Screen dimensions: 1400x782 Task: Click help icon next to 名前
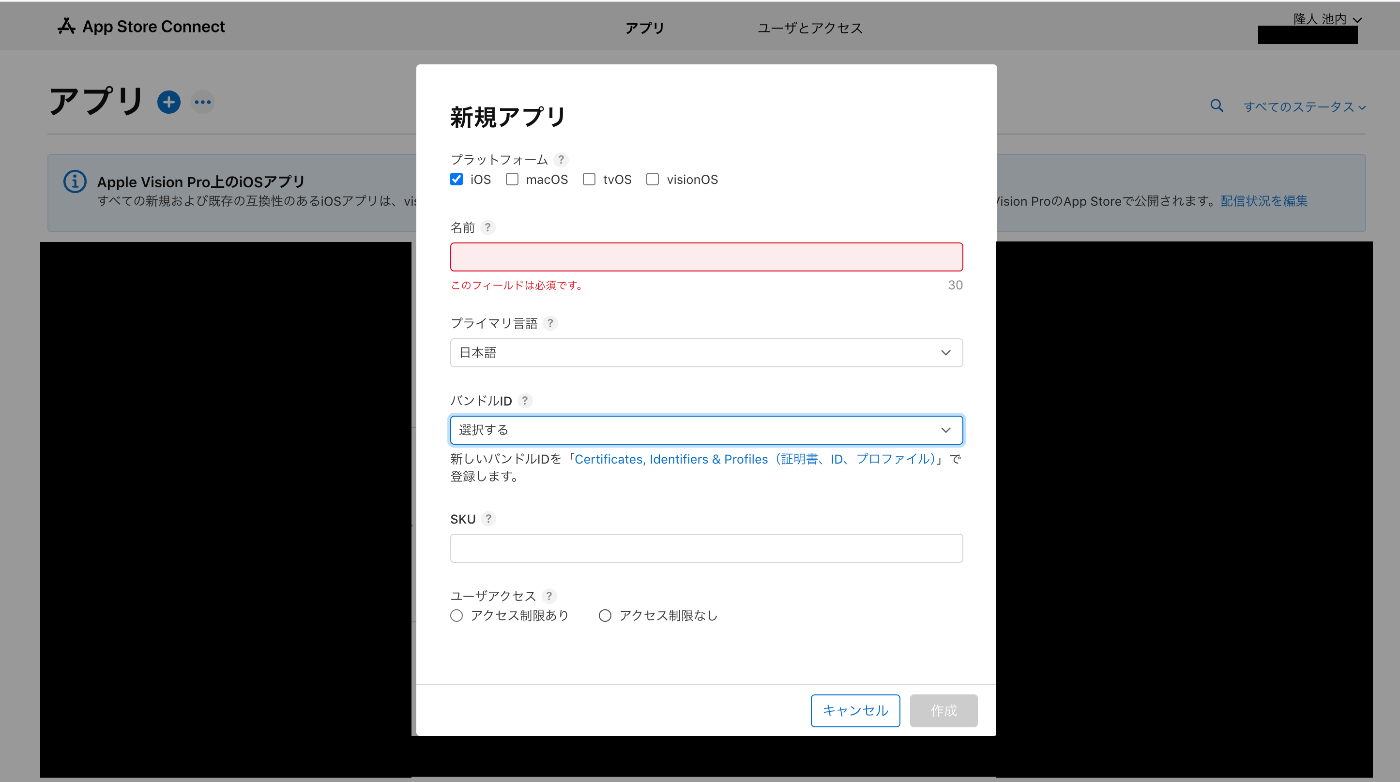pos(488,227)
